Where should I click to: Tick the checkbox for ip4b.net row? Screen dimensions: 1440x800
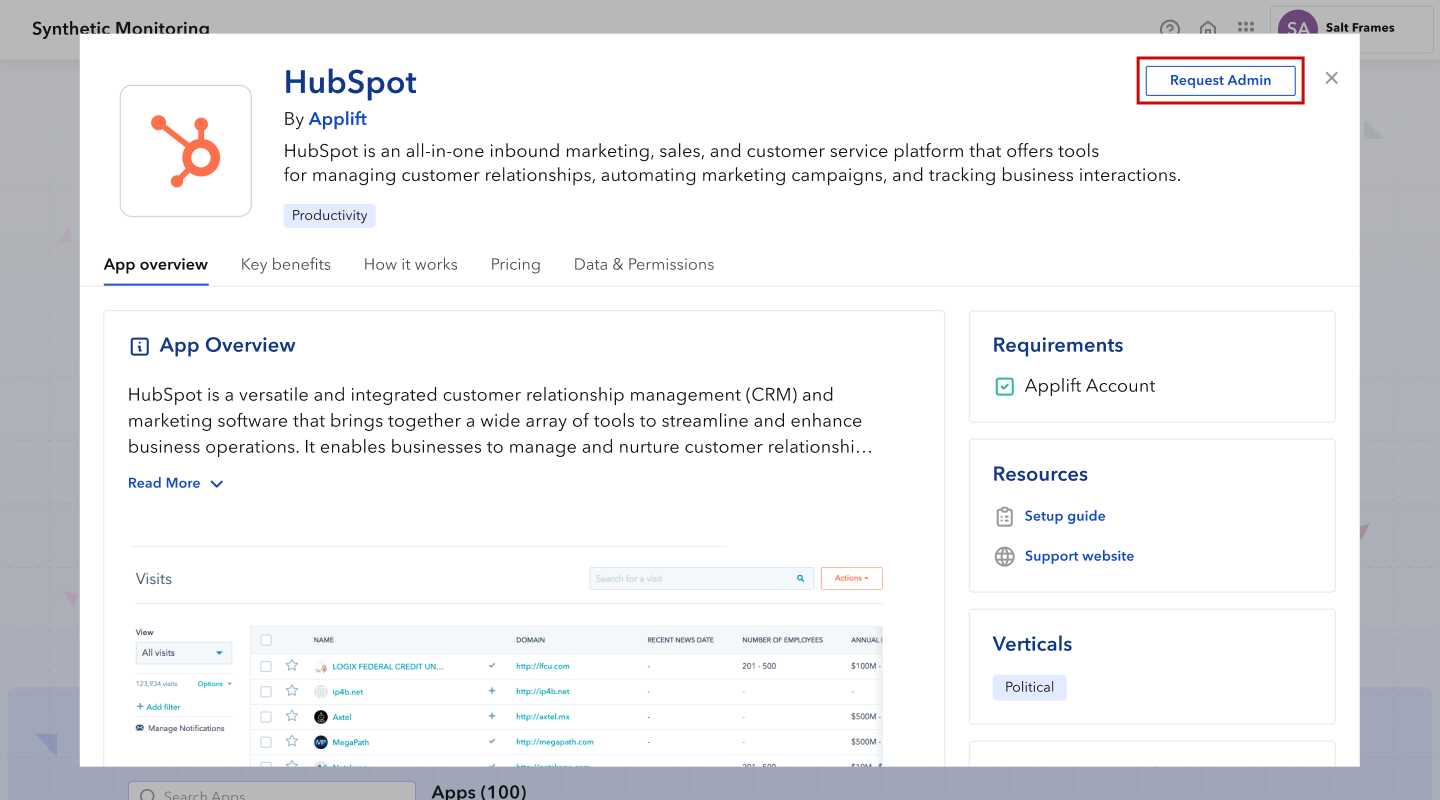(x=266, y=691)
